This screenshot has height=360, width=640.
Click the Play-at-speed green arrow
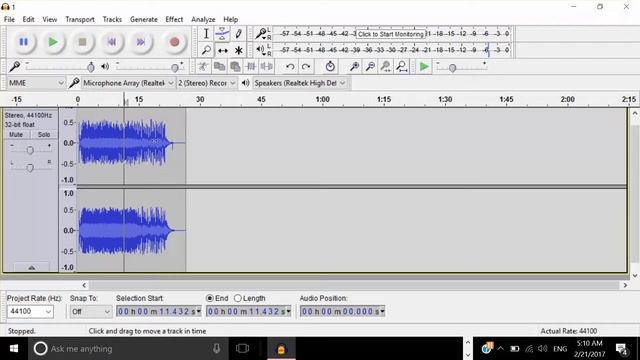pyautogui.click(x=424, y=66)
